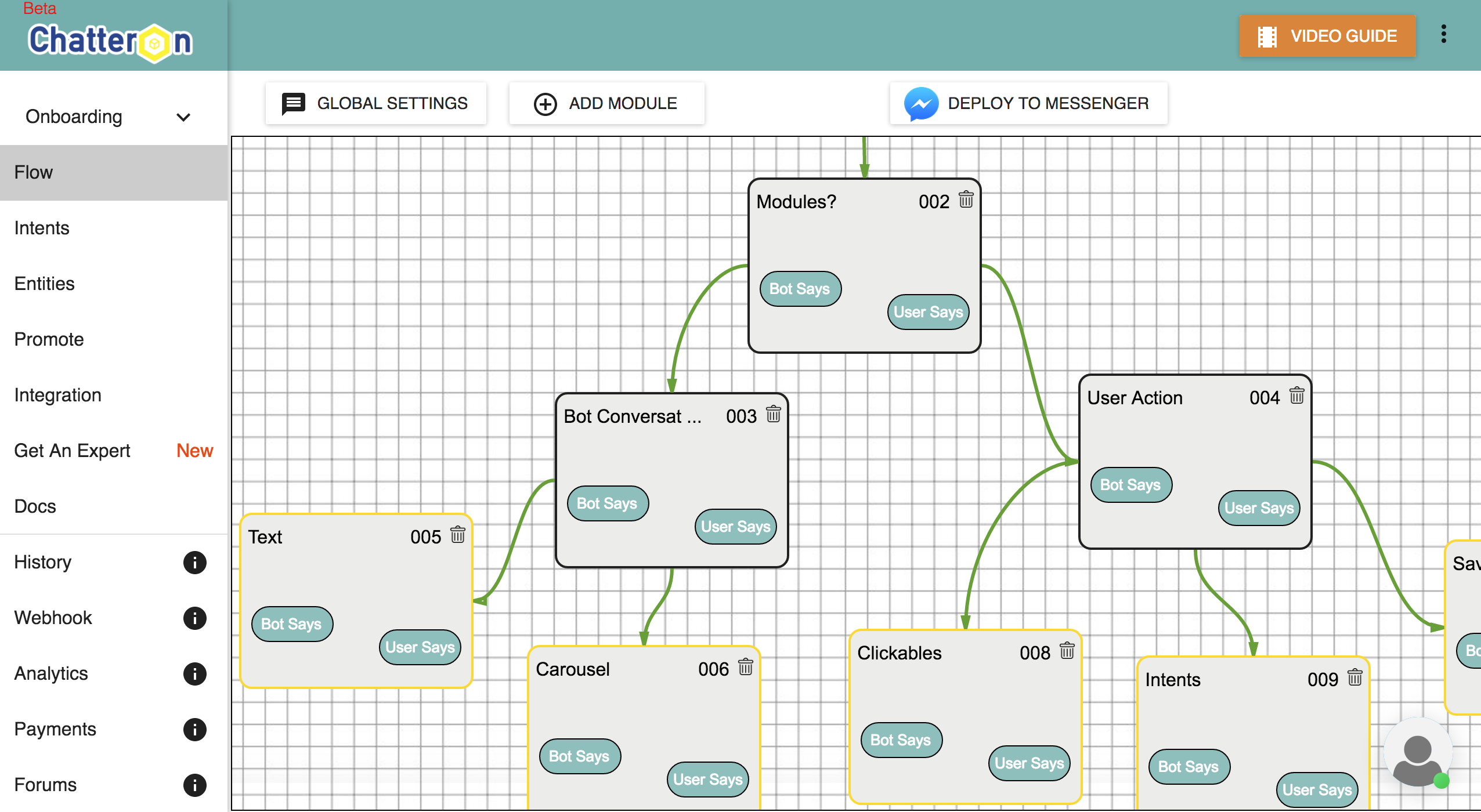Delete Carousel 006 node using trash icon
The image size is (1481, 812).
coord(746,667)
